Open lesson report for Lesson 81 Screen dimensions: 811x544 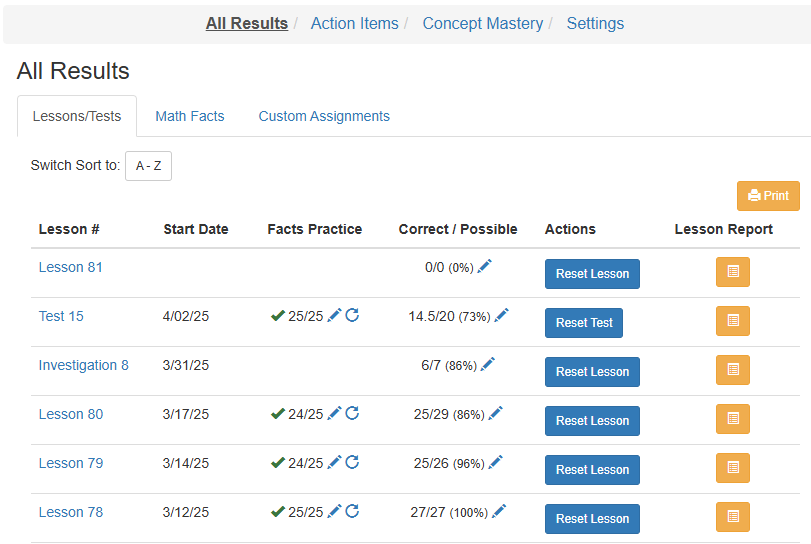point(732,271)
